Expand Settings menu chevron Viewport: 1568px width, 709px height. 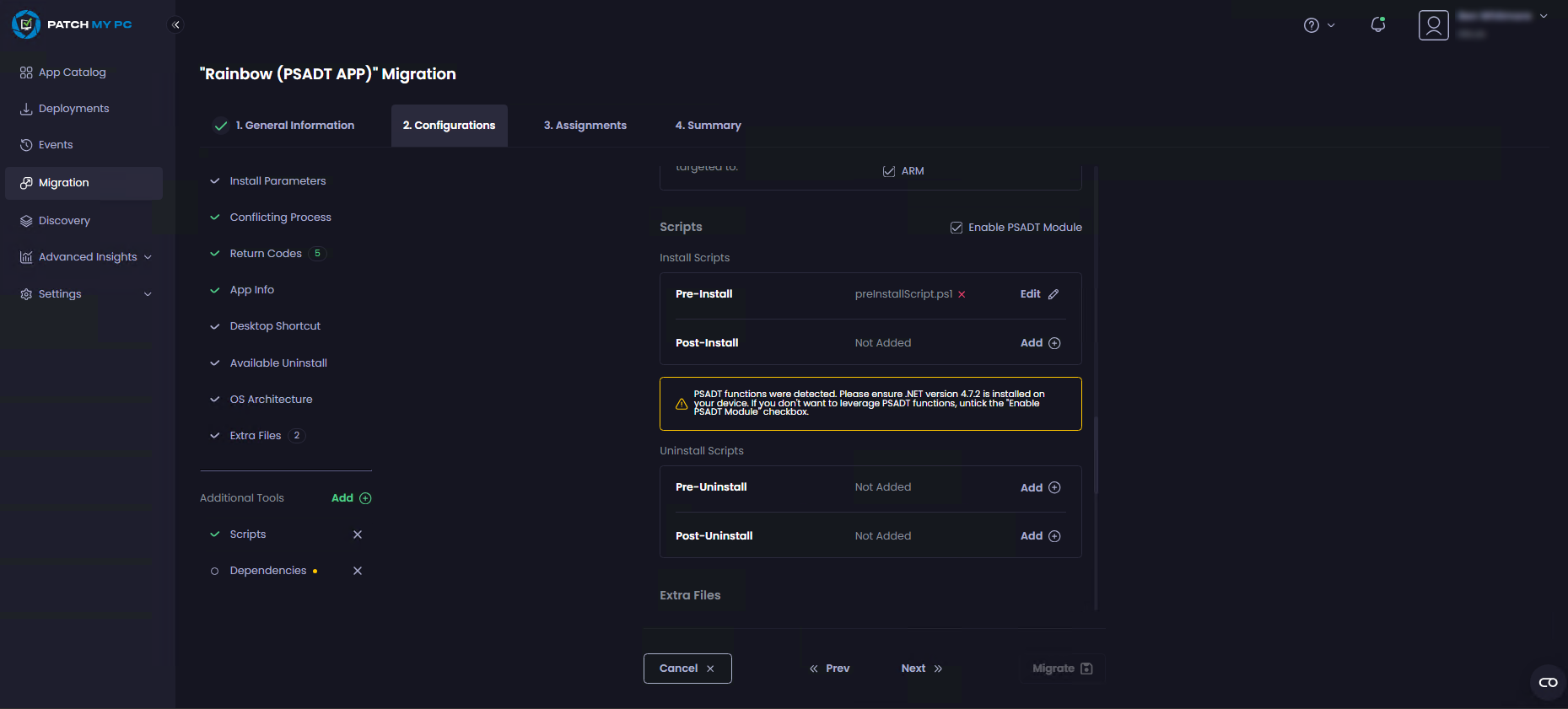click(x=148, y=294)
